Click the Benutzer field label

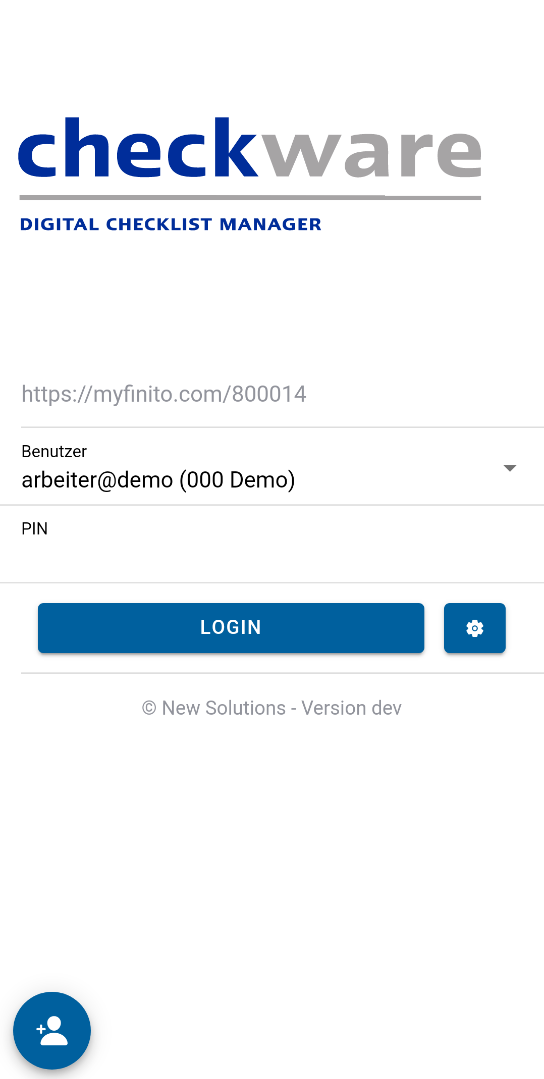coord(54,451)
